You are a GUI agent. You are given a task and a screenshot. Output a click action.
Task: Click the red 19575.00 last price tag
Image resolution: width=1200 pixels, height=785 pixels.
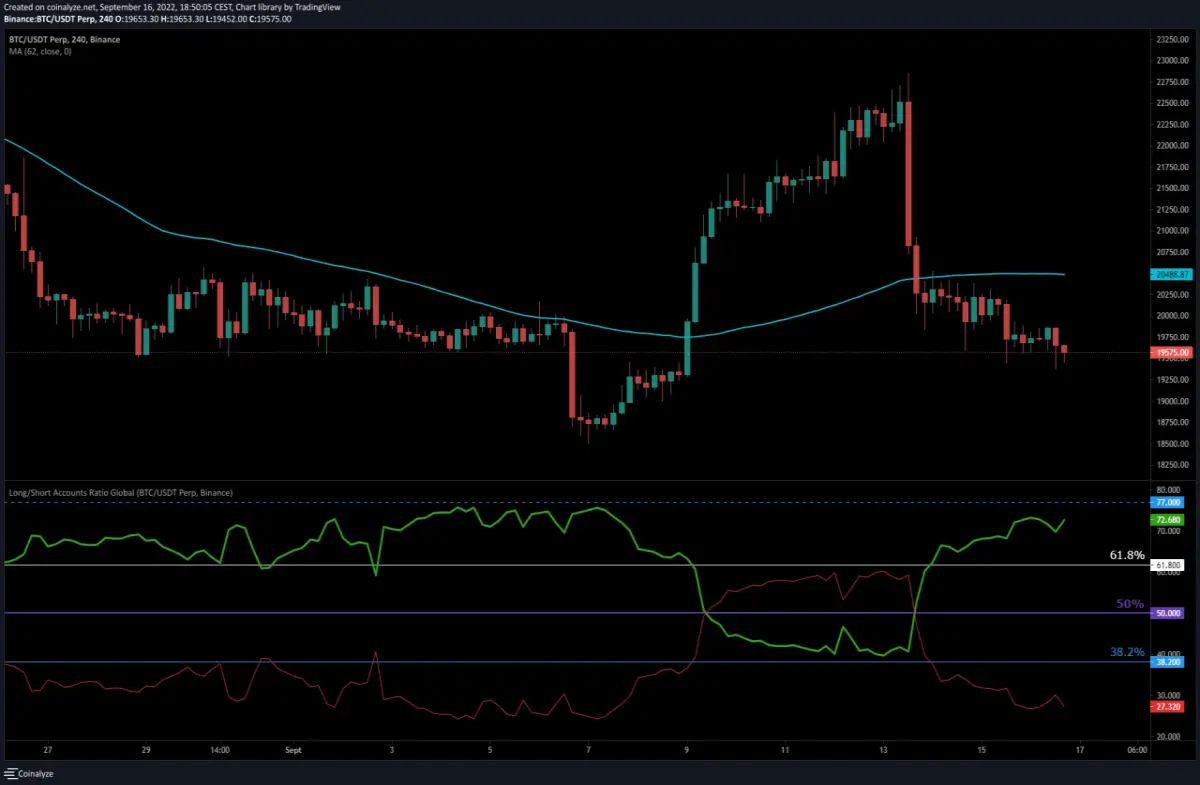(1169, 352)
